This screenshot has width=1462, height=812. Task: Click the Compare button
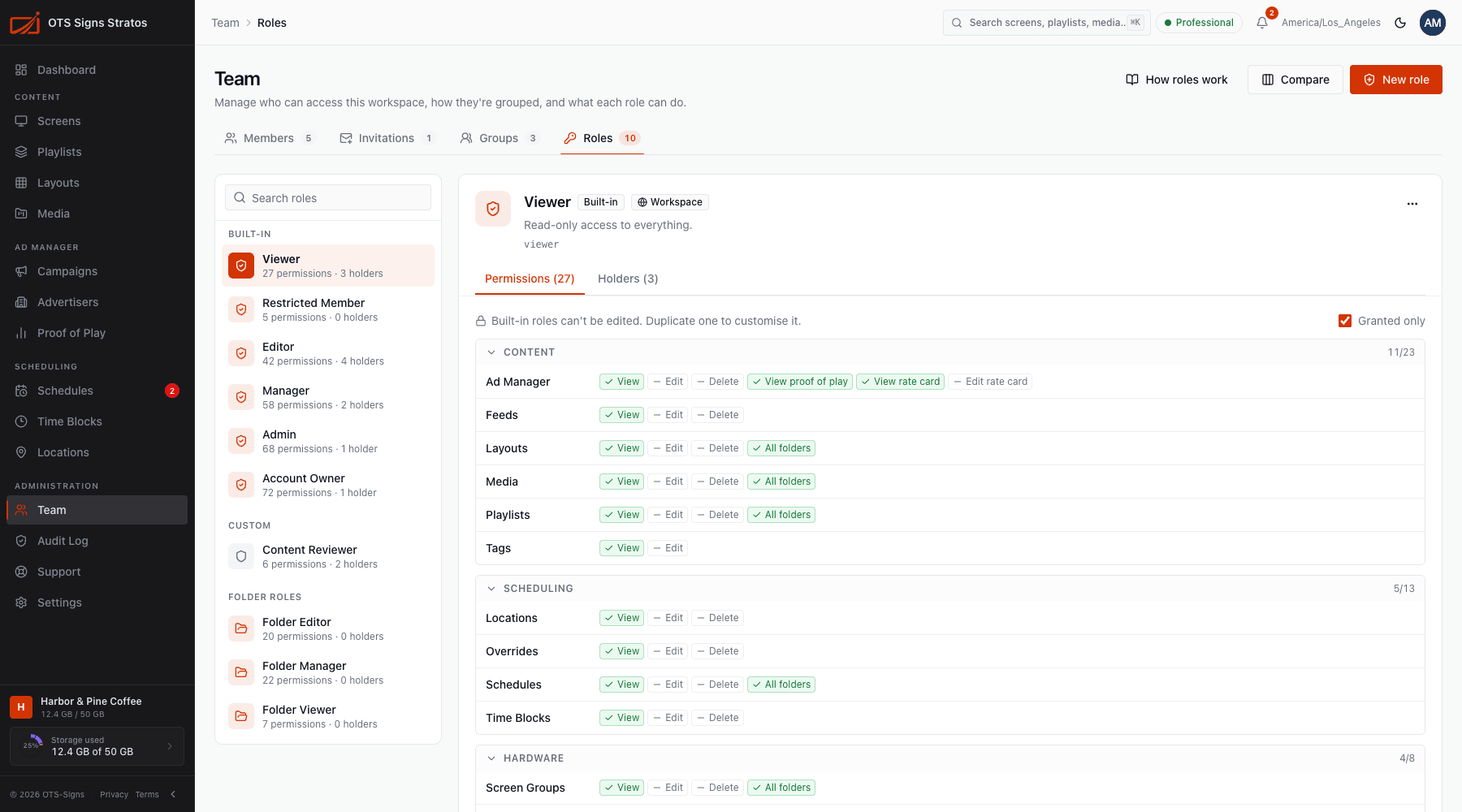(x=1295, y=80)
